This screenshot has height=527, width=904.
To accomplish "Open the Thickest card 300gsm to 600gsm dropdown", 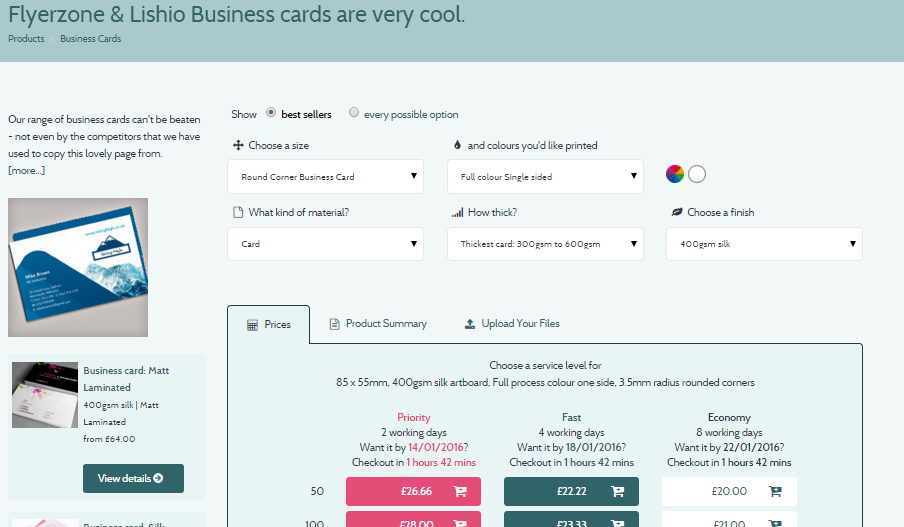I will click(x=545, y=244).
